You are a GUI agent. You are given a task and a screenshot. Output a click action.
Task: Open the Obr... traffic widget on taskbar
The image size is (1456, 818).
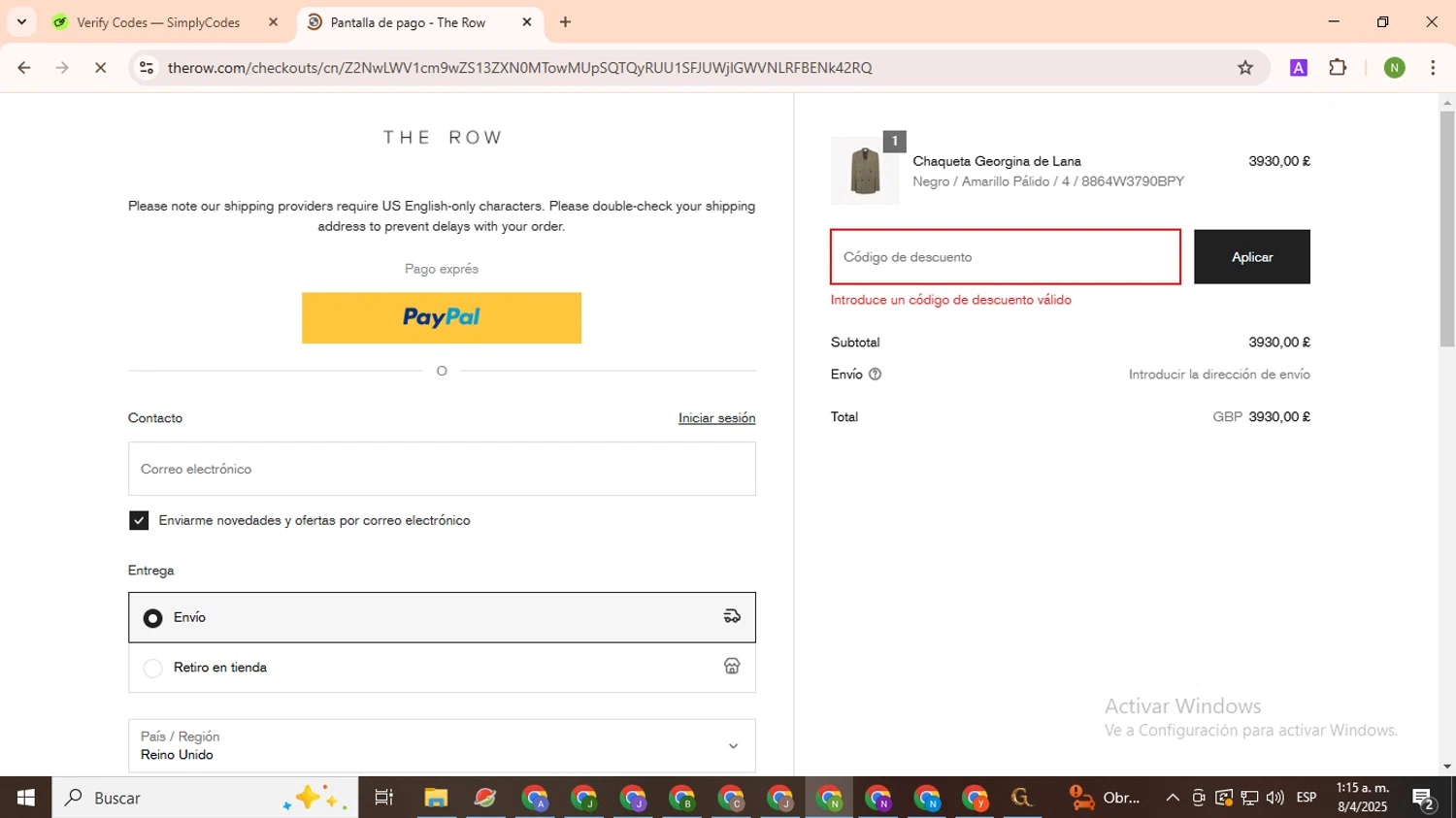[1105, 798]
